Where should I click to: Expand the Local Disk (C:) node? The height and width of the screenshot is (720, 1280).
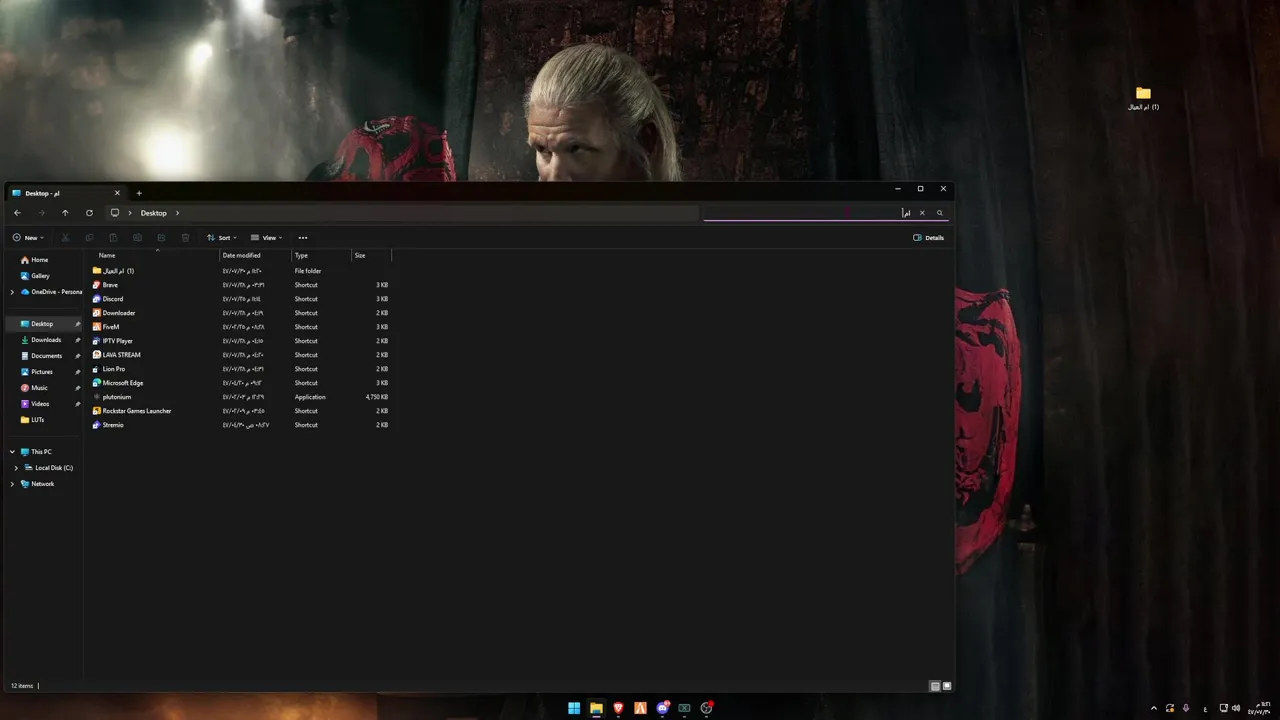coord(16,468)
